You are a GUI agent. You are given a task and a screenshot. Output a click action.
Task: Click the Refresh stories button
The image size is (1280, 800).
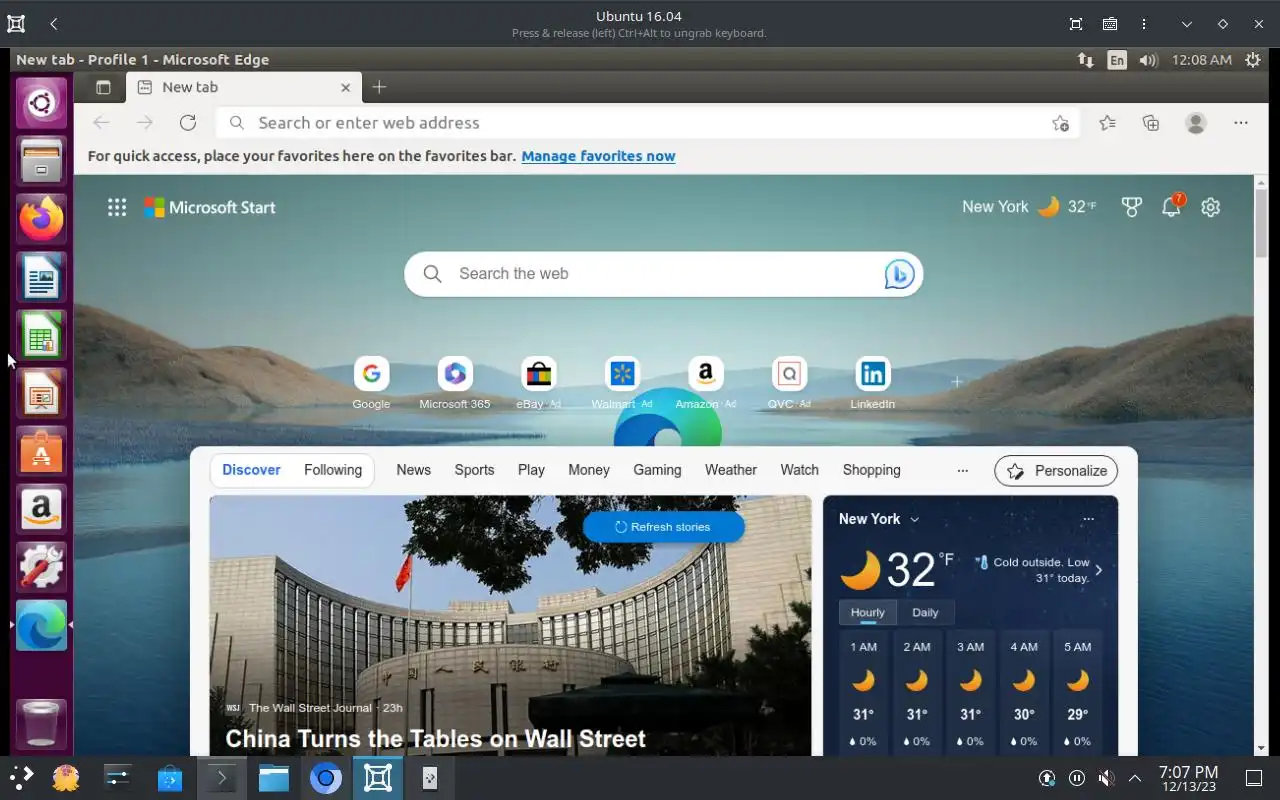coord(664,527)
